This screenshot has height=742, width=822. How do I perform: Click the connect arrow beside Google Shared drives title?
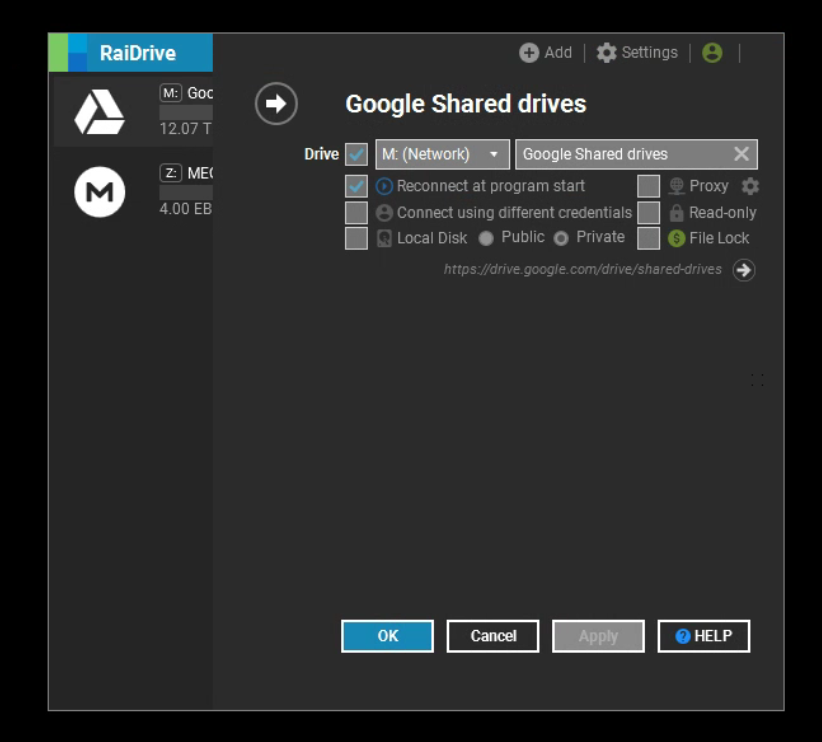pos(276,104)
